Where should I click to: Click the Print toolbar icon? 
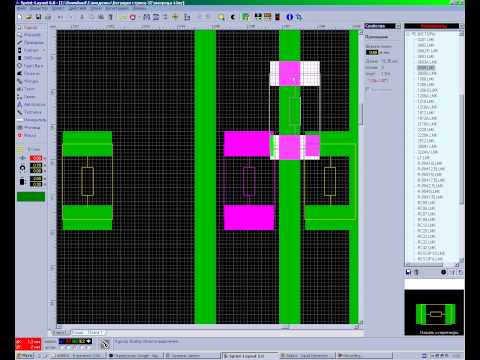pyautogui.click(x=48, y=17)
